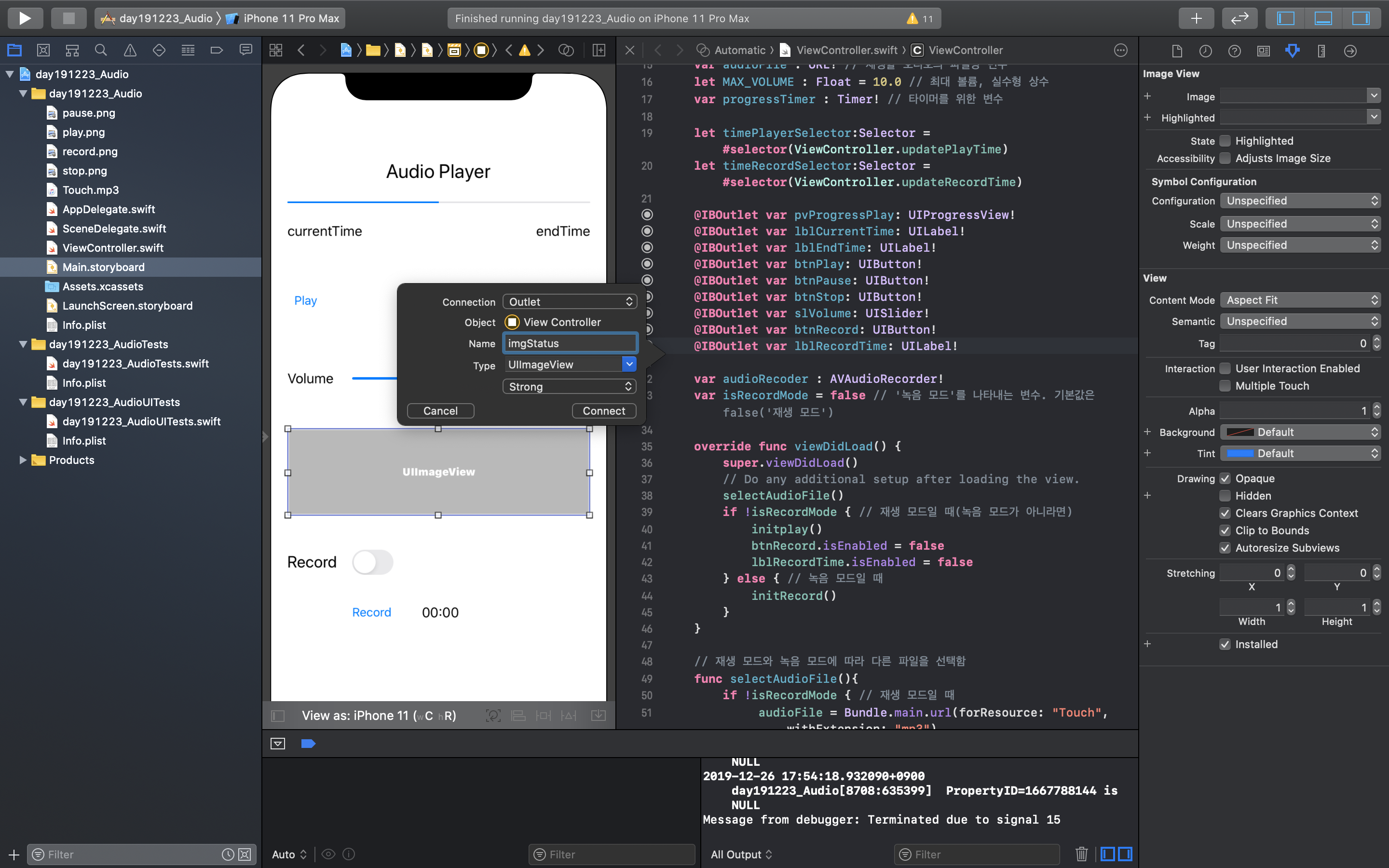Click the Run play button
This screenshot has width=1389, height=868.
[x=25, y=18]
